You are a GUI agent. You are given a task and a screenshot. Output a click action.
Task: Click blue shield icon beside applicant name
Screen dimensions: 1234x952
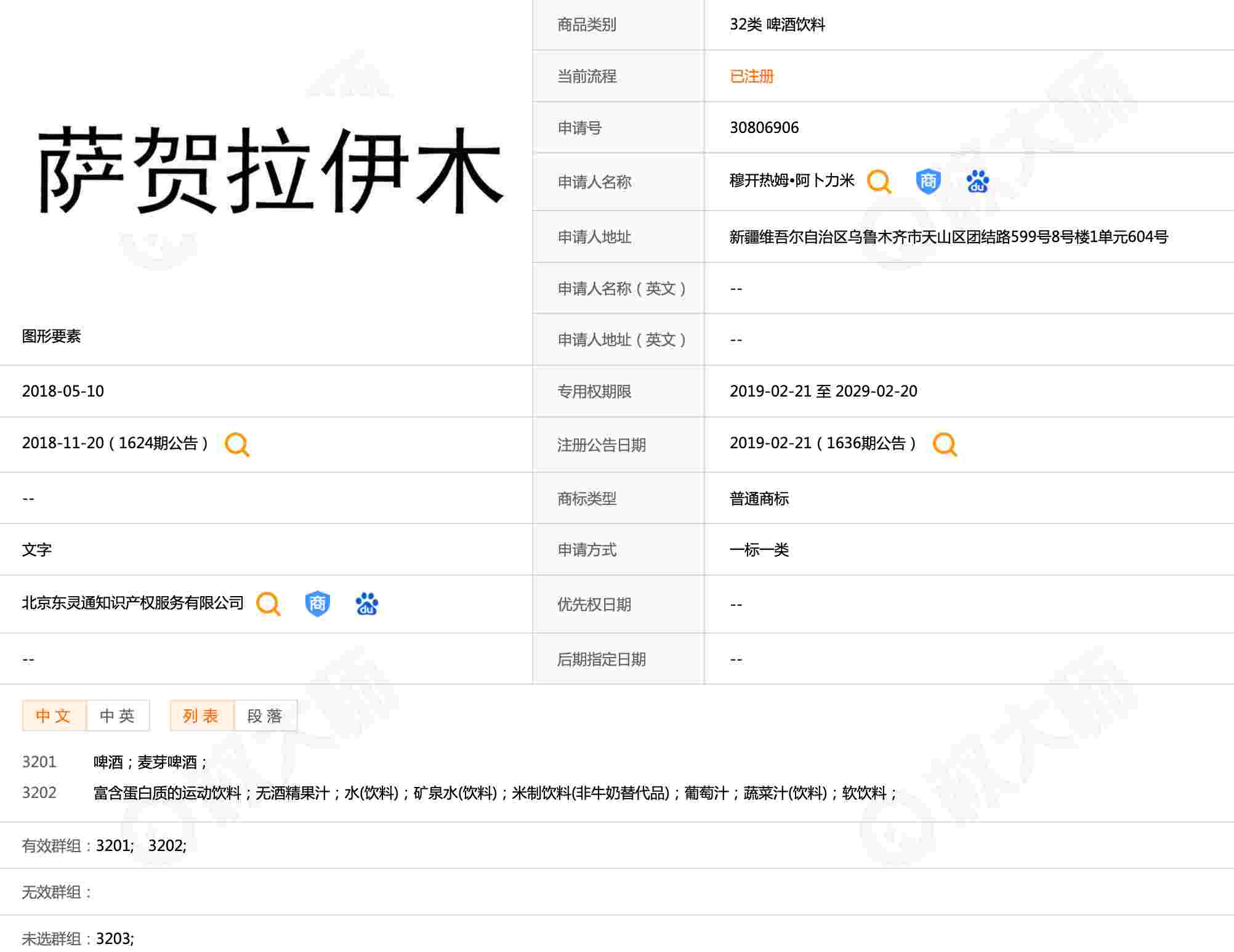coord(928,182)
